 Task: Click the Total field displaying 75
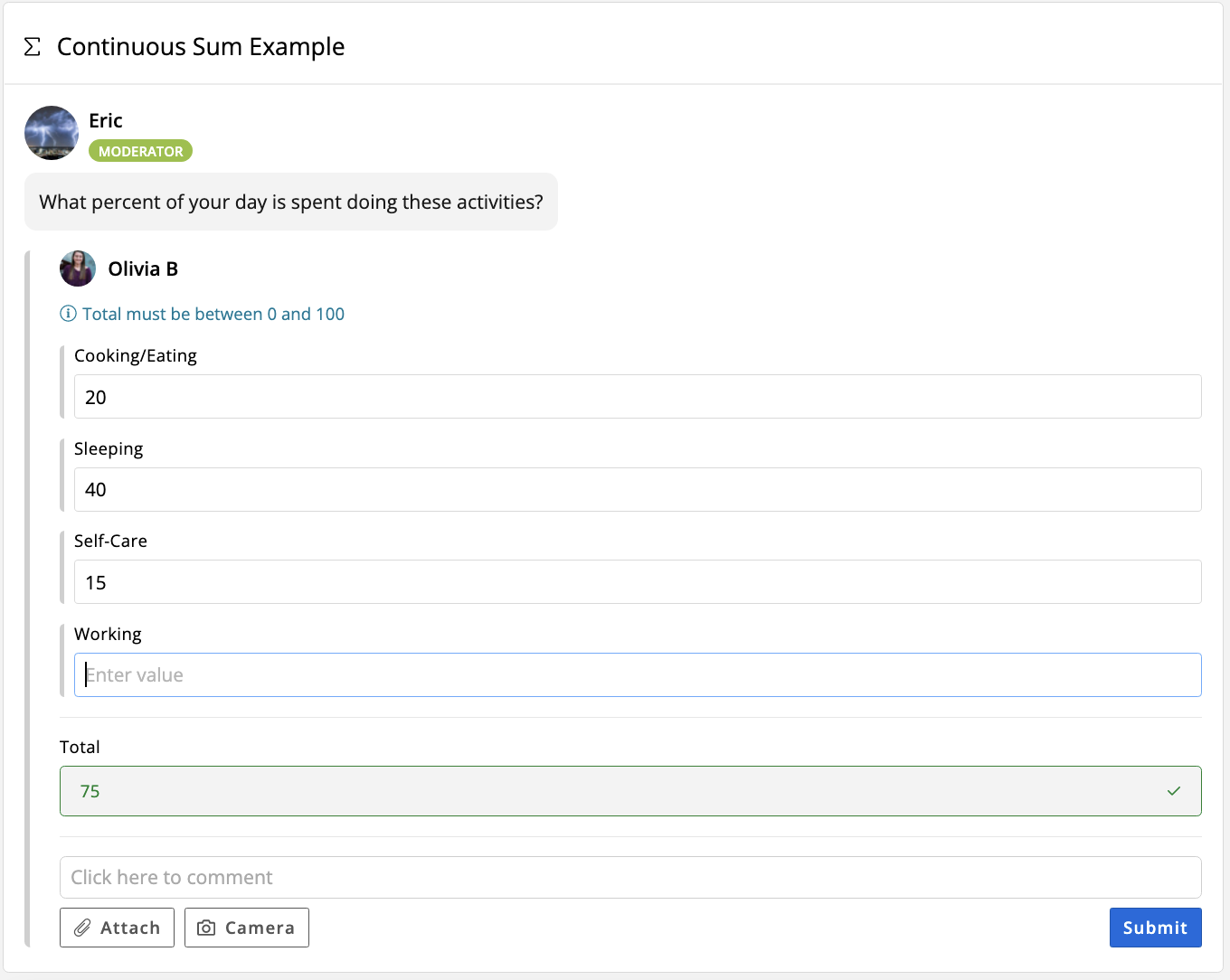[615, 791]
